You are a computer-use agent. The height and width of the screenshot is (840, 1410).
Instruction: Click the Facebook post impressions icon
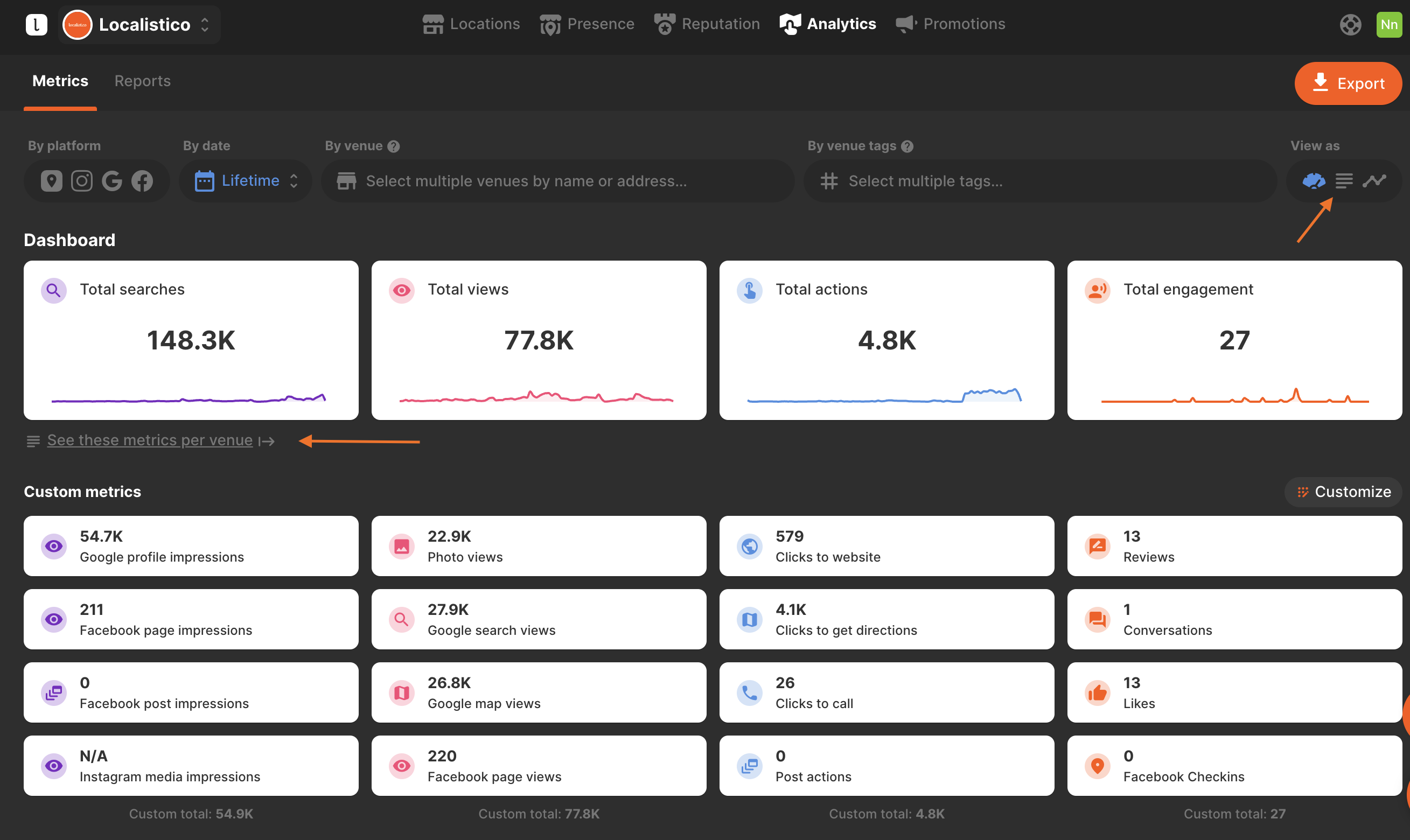pos(54,693)
